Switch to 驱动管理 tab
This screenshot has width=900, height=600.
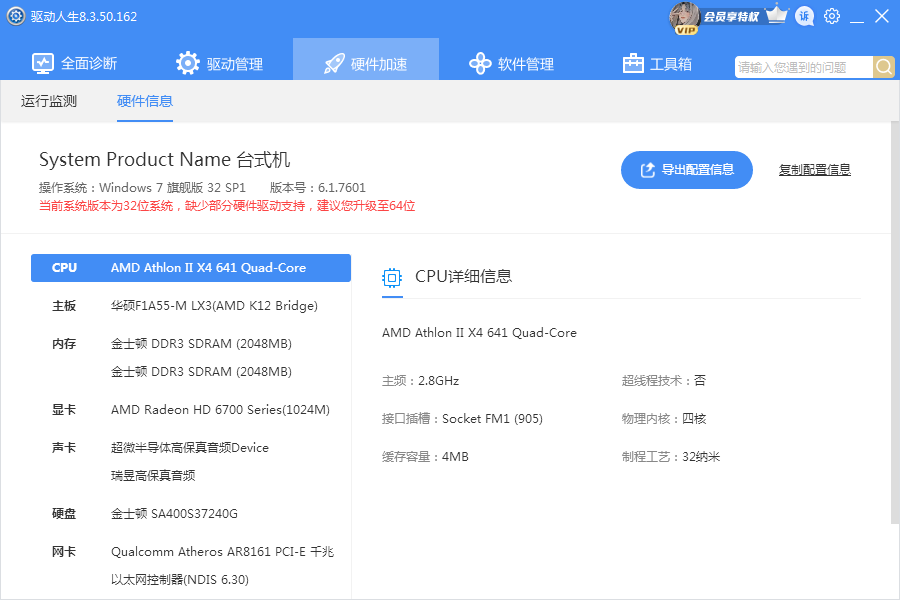pyautogui.click(x=219, y=64)
